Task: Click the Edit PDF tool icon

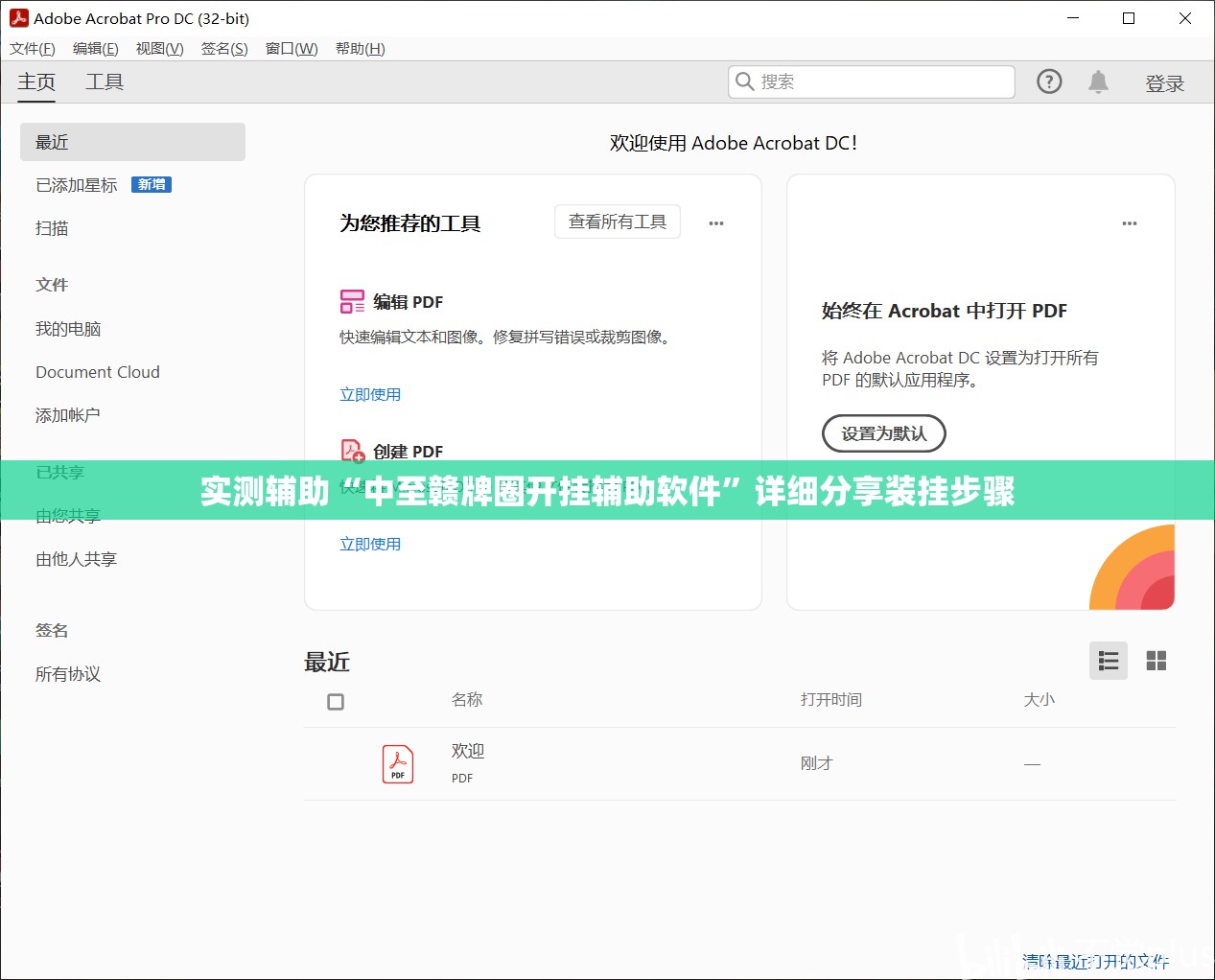Action: 352,302
